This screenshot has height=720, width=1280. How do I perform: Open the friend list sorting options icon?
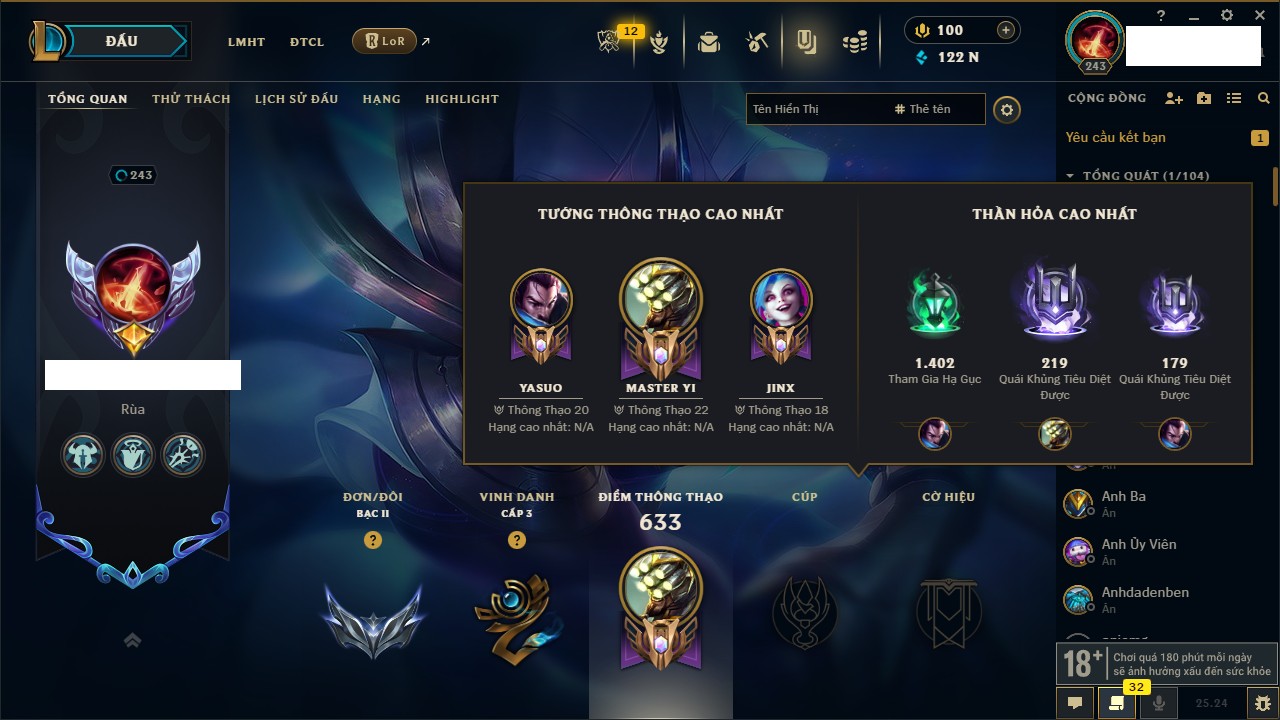pos(1234,98)
